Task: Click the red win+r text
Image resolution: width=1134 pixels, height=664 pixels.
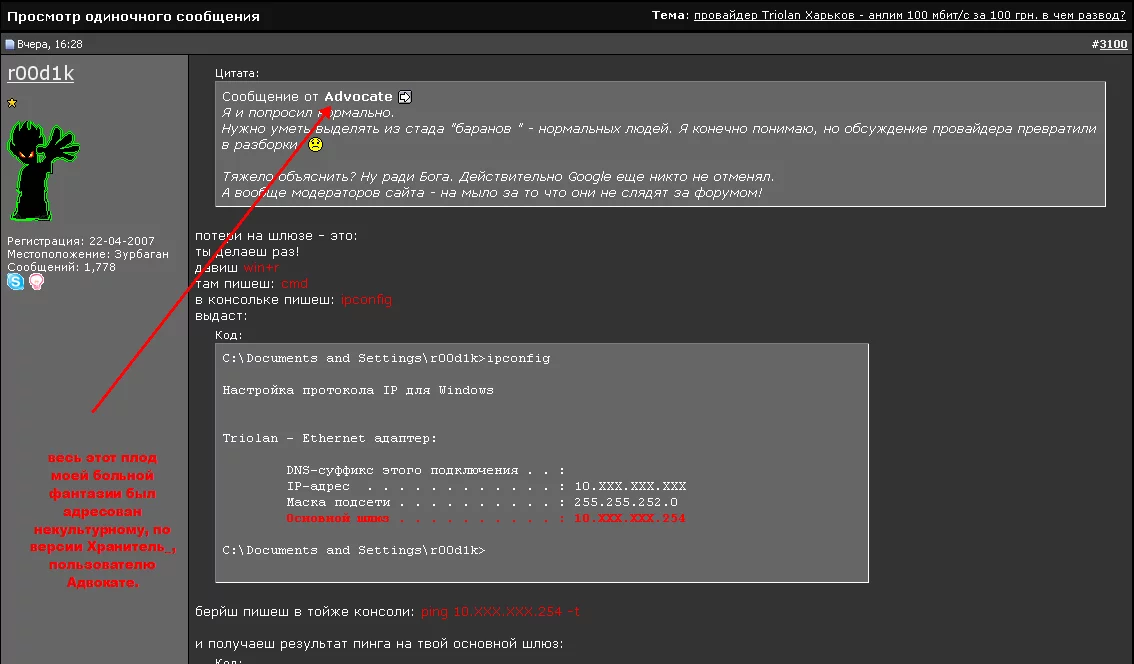Action: coord(261,268)
